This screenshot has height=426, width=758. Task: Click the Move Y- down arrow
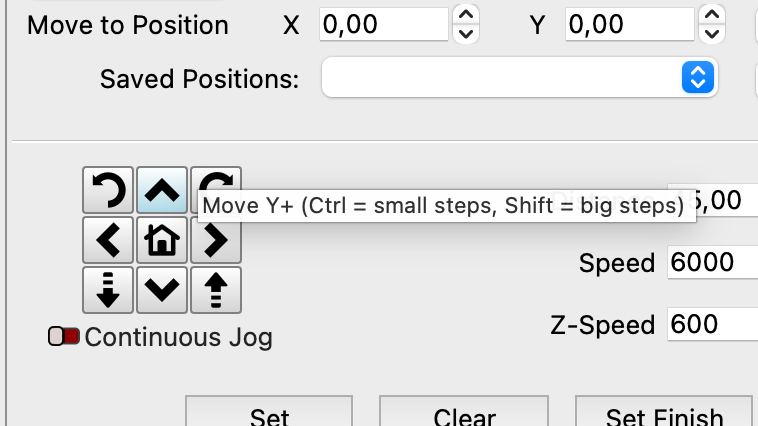162,290
